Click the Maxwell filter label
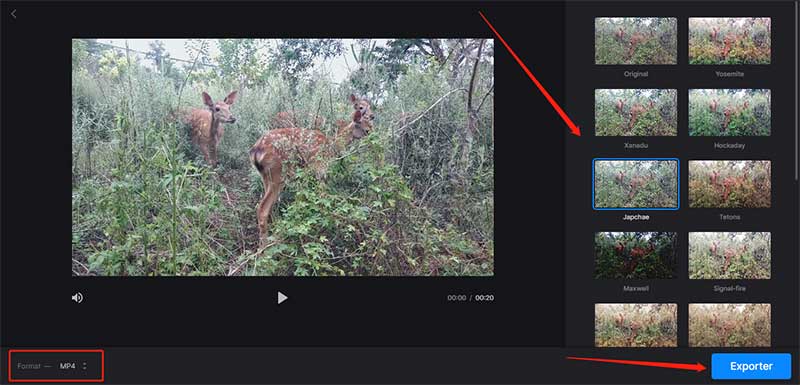Screen dimensions: 800x385 click(x=636, y=288)
